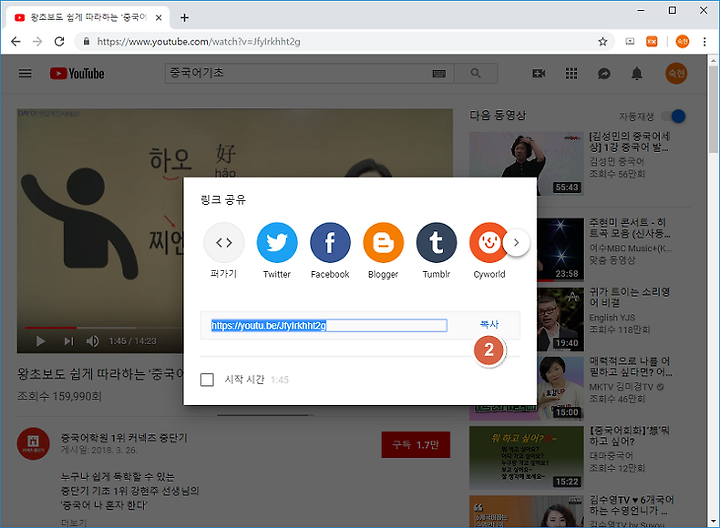Image resolution: width=720 pixels, height=528 pixels.
Task: Open the notifications bell
Action: click(x=637, y=73)
